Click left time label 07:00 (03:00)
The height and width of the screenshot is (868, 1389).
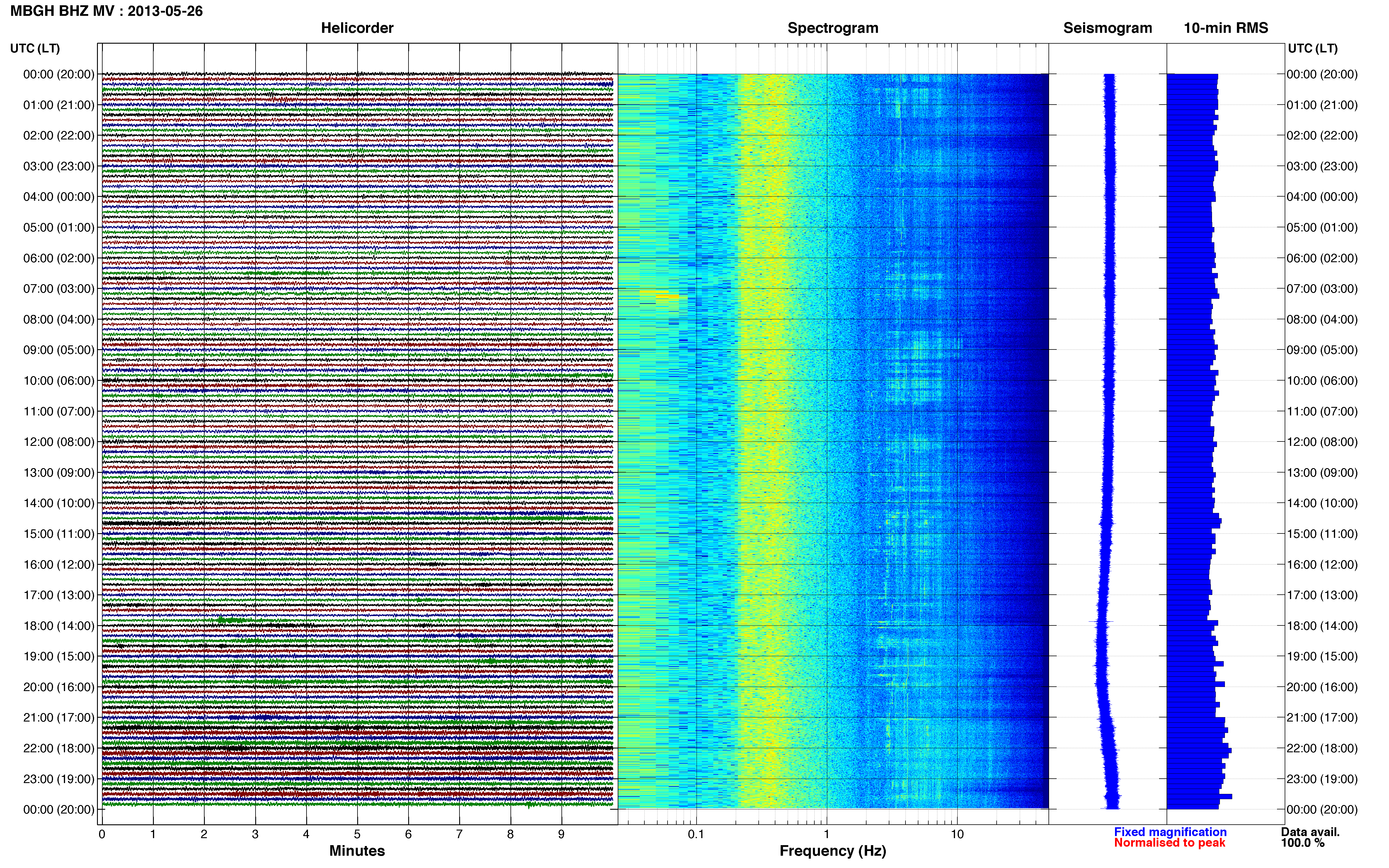(x=59, y=289)
